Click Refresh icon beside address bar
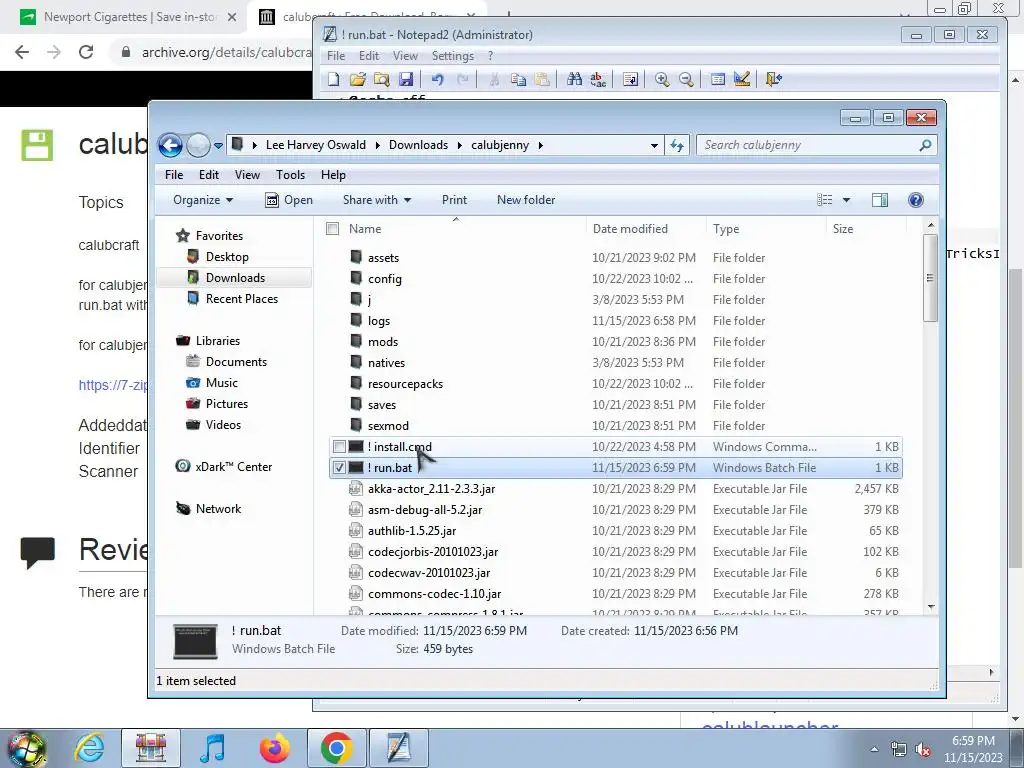The height and width of the screenshot is (768, 1024). point(677,145)
